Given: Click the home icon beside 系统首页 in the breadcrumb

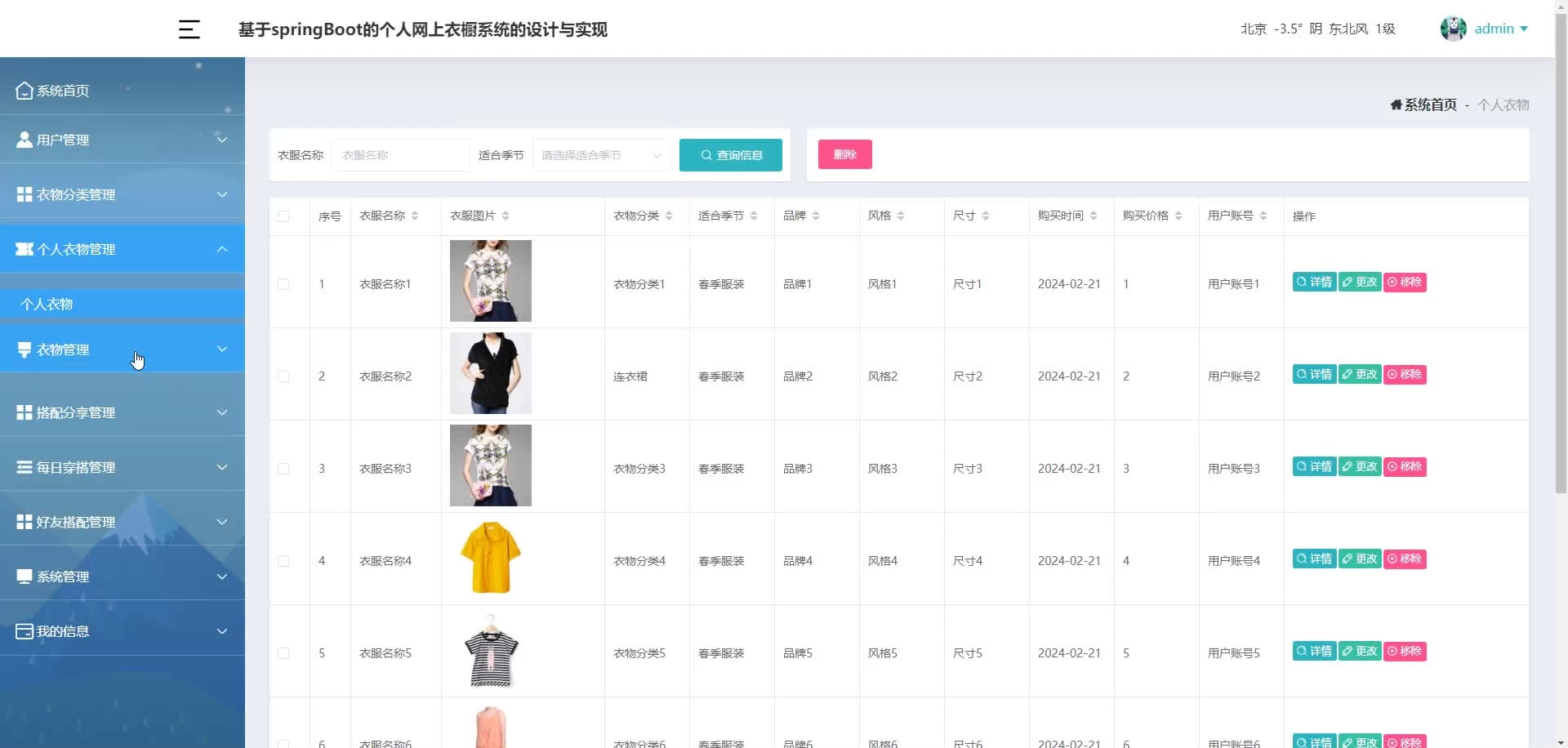Looking at the screenshot, I should point(1396,105).
